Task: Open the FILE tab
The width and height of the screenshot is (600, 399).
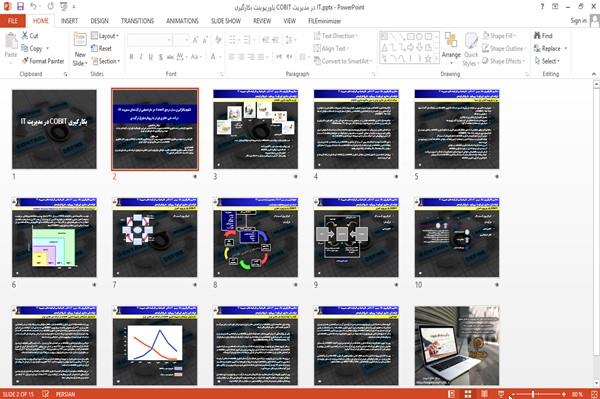Action: pos(13,21)
